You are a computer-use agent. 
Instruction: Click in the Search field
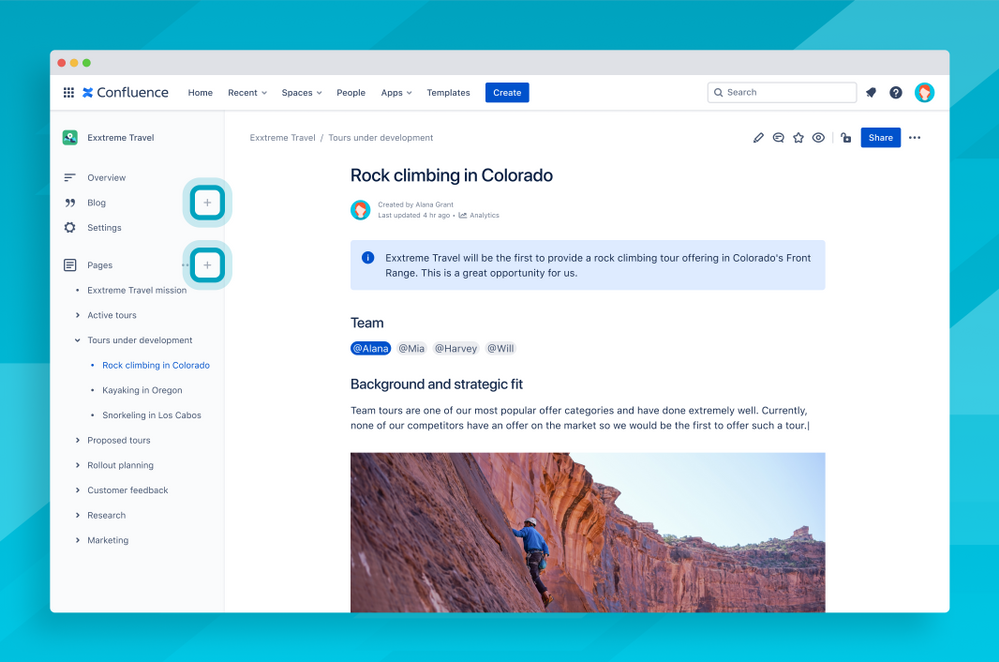(x=782, y=92)
